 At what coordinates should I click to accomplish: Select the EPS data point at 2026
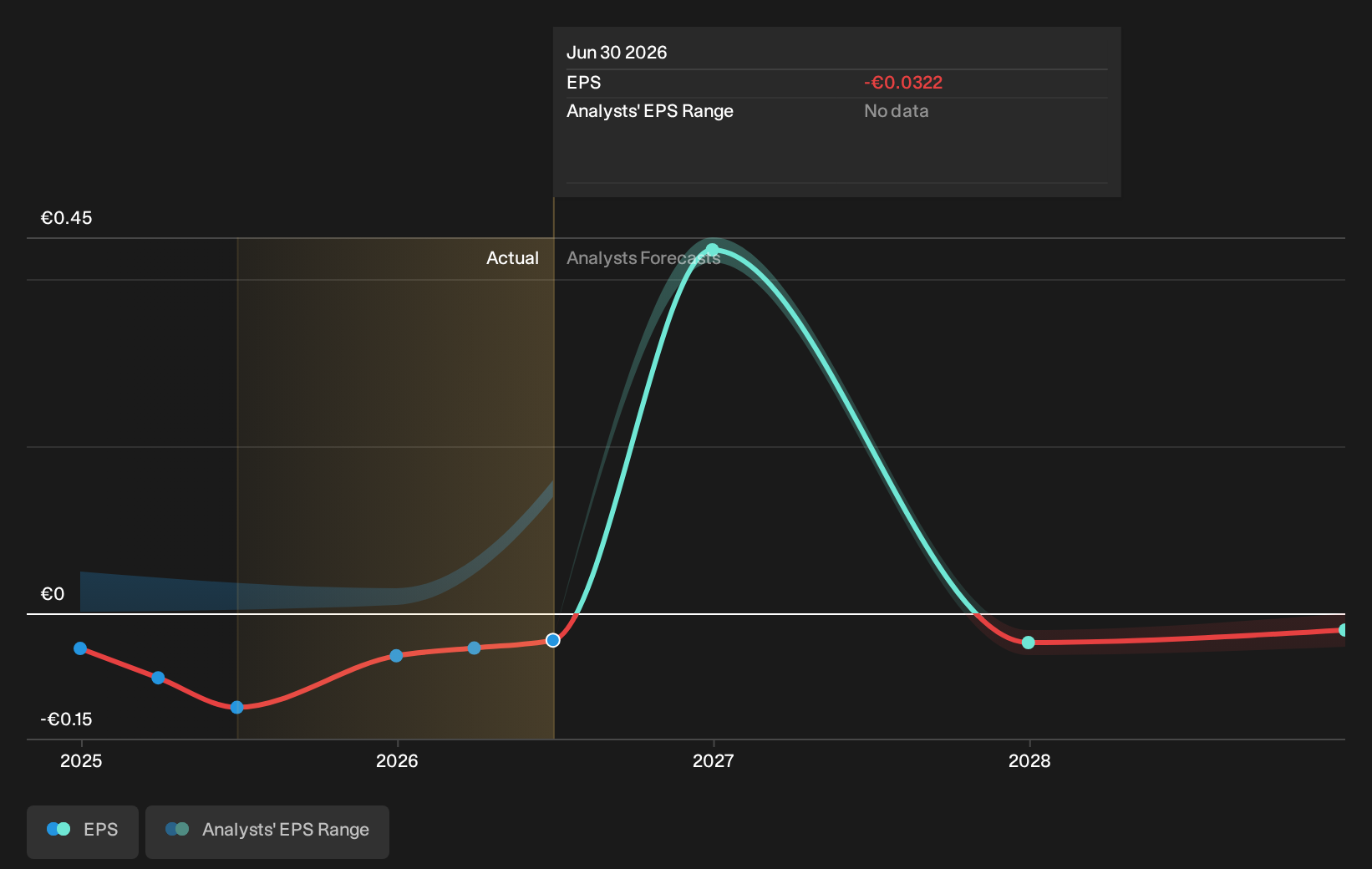396,656
